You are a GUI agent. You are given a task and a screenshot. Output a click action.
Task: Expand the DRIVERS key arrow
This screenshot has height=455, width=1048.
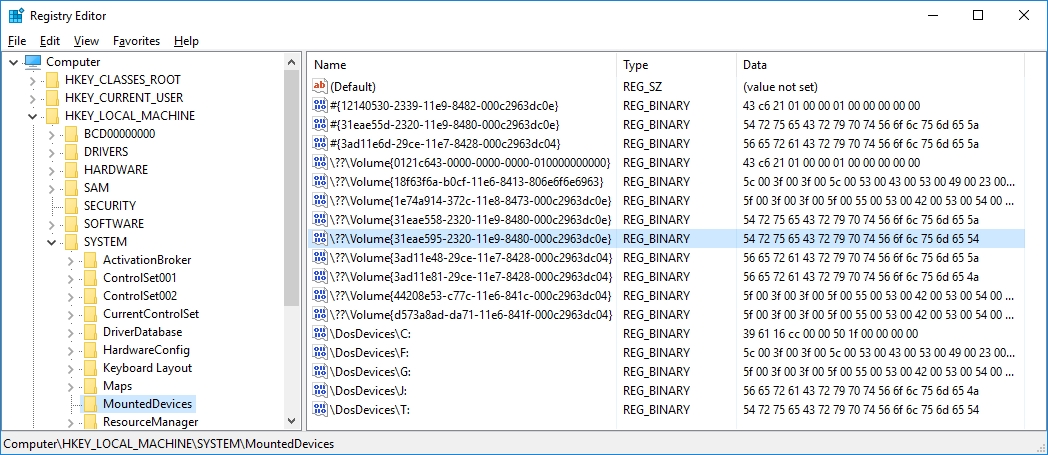(x=51, y=152)
